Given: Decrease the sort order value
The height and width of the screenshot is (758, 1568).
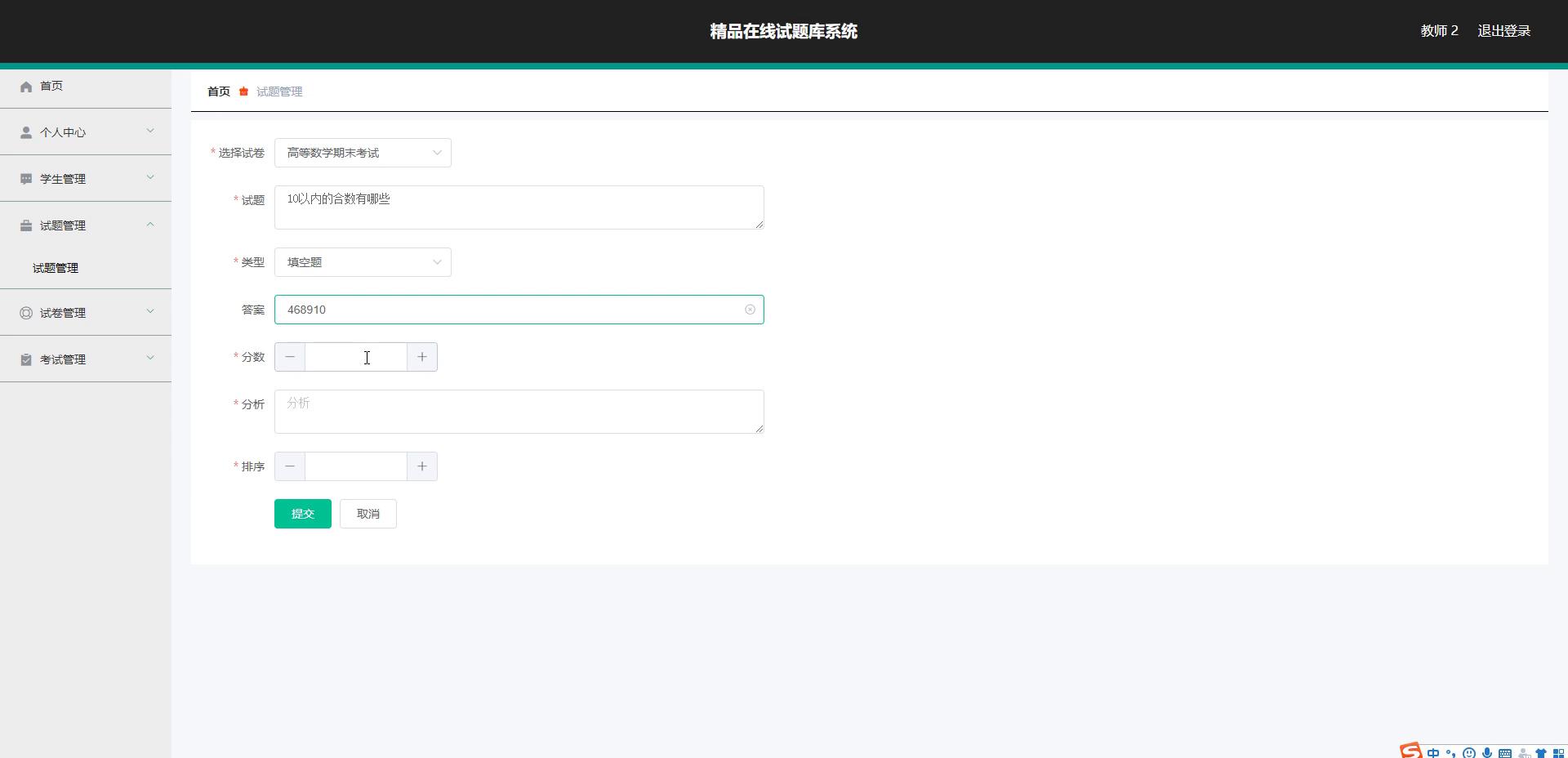Looking at the screenshot, I should [x=290, y=466].
